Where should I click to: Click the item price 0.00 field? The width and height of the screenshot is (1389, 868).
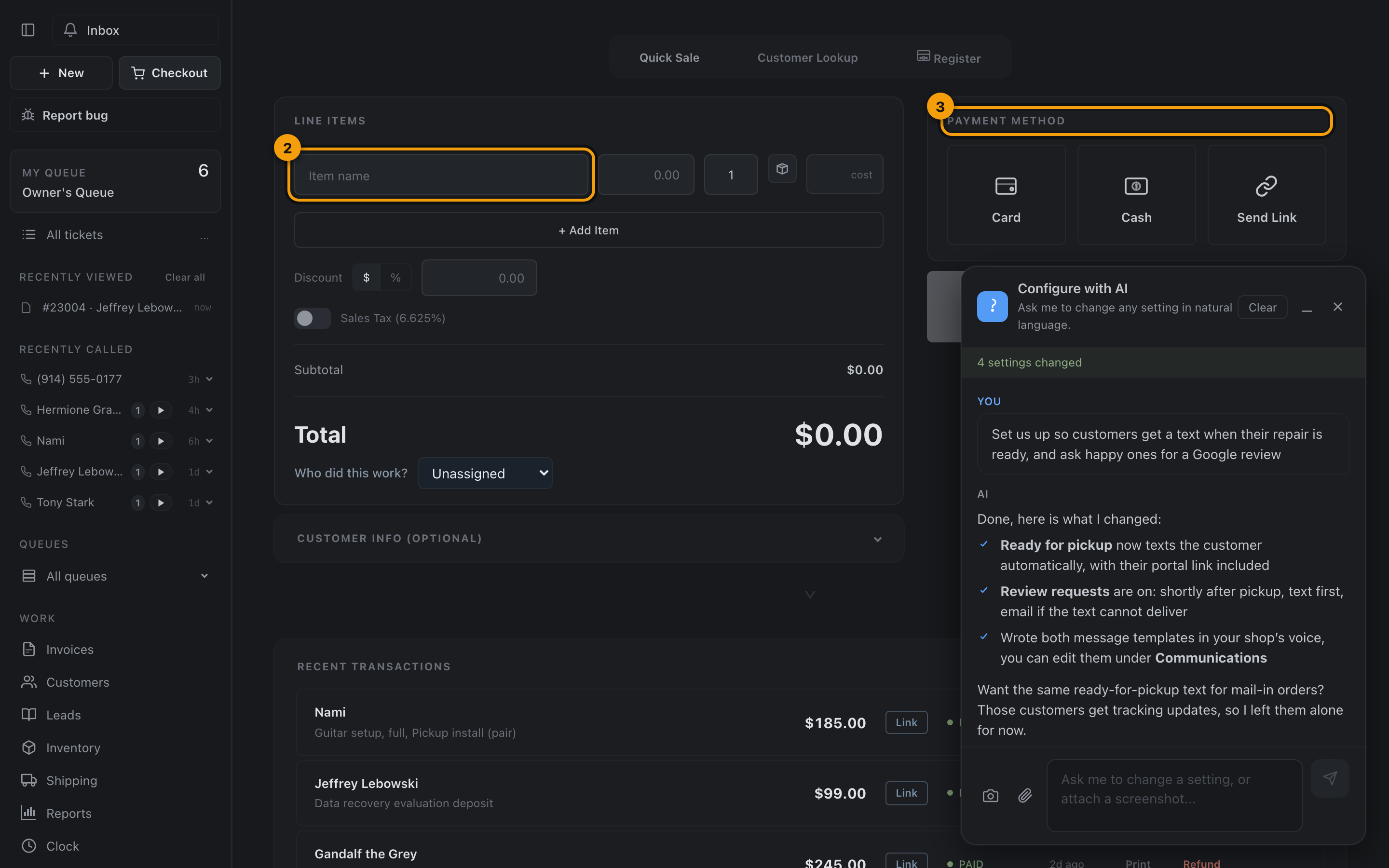pyautogui.click(x=646, y=175)
